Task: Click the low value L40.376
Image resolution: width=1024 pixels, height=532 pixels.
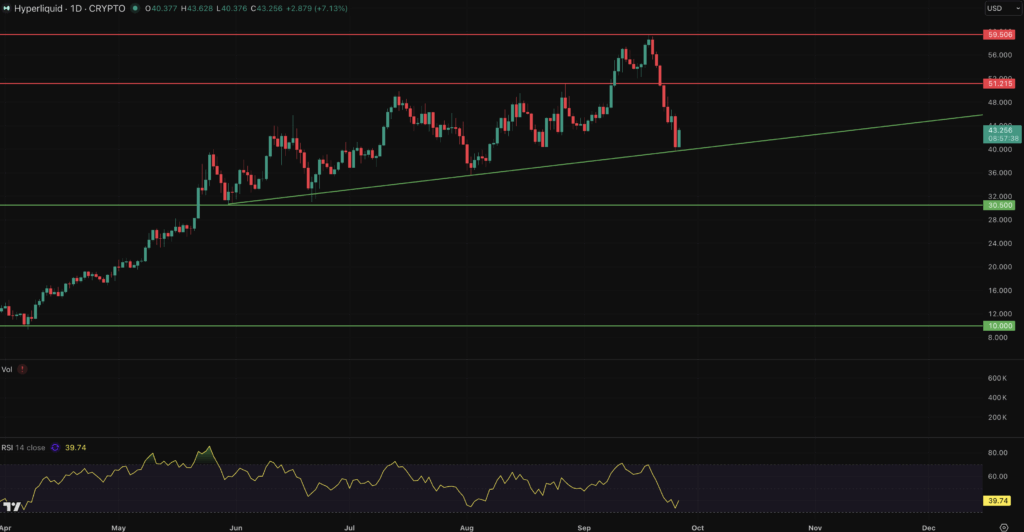Action: point(232,8)
